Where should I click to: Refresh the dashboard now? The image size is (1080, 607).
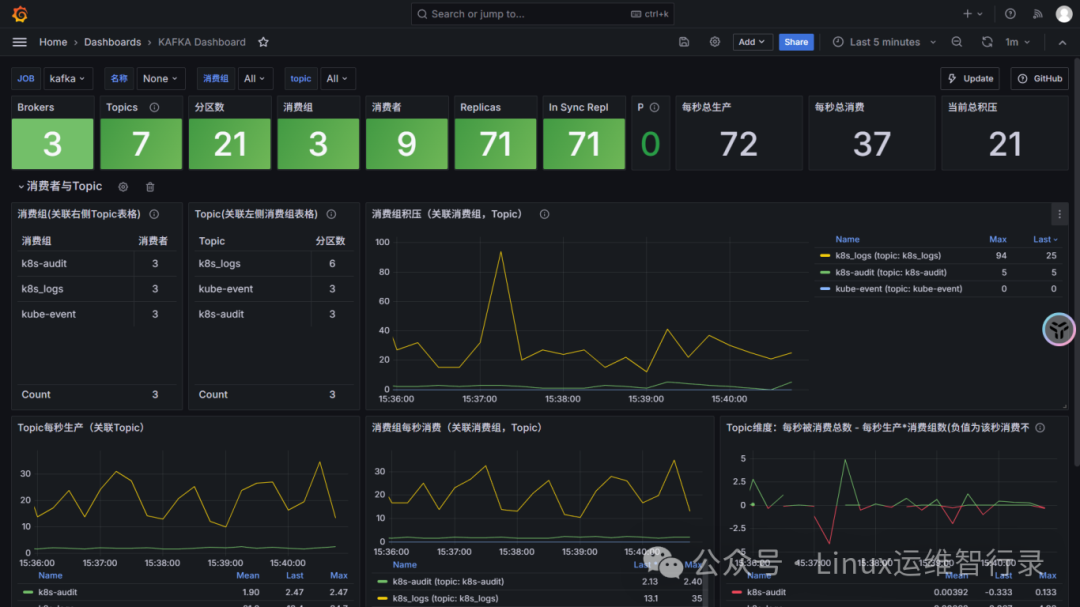point(987,42)
